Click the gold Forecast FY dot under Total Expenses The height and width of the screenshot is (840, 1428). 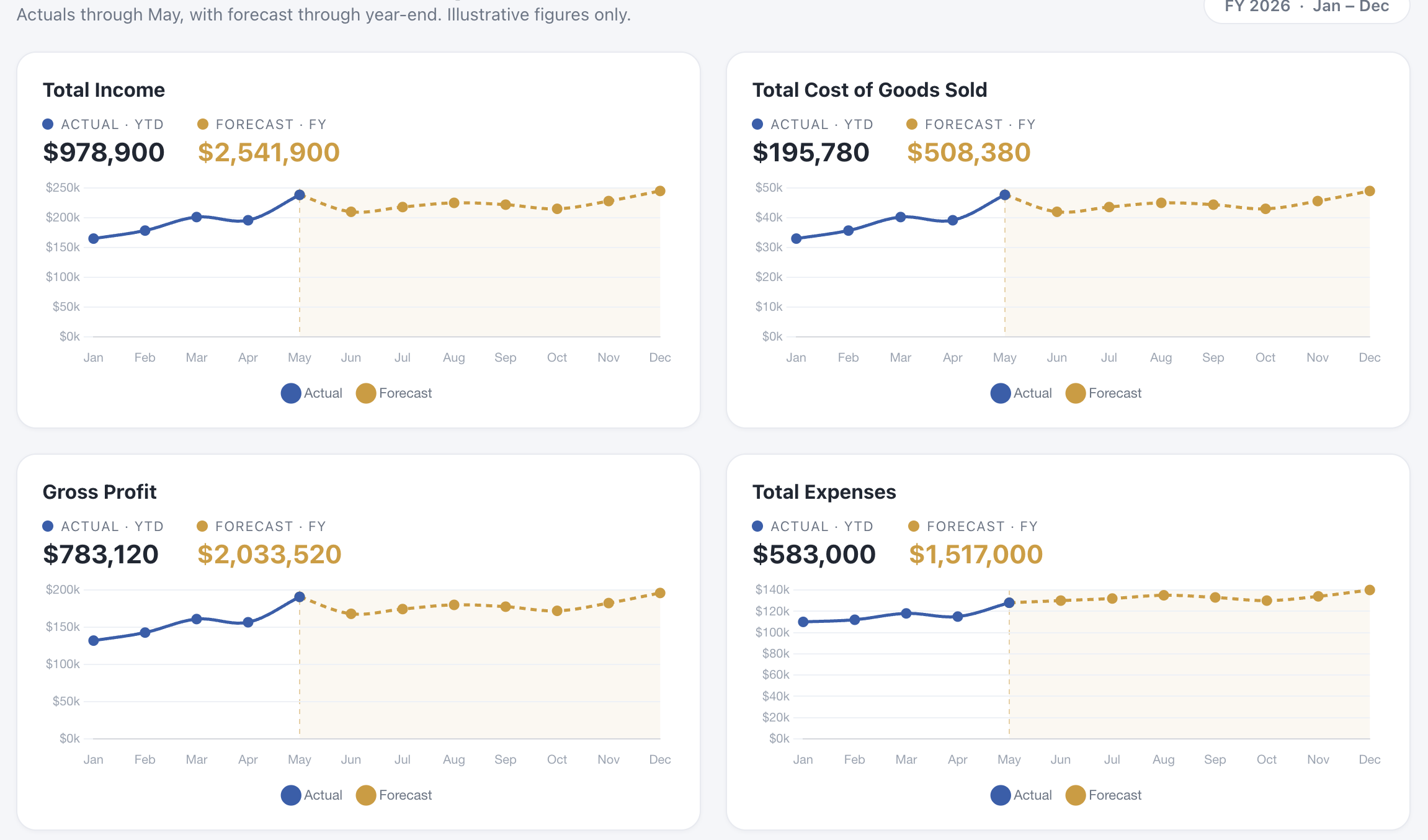pos(913,526)
